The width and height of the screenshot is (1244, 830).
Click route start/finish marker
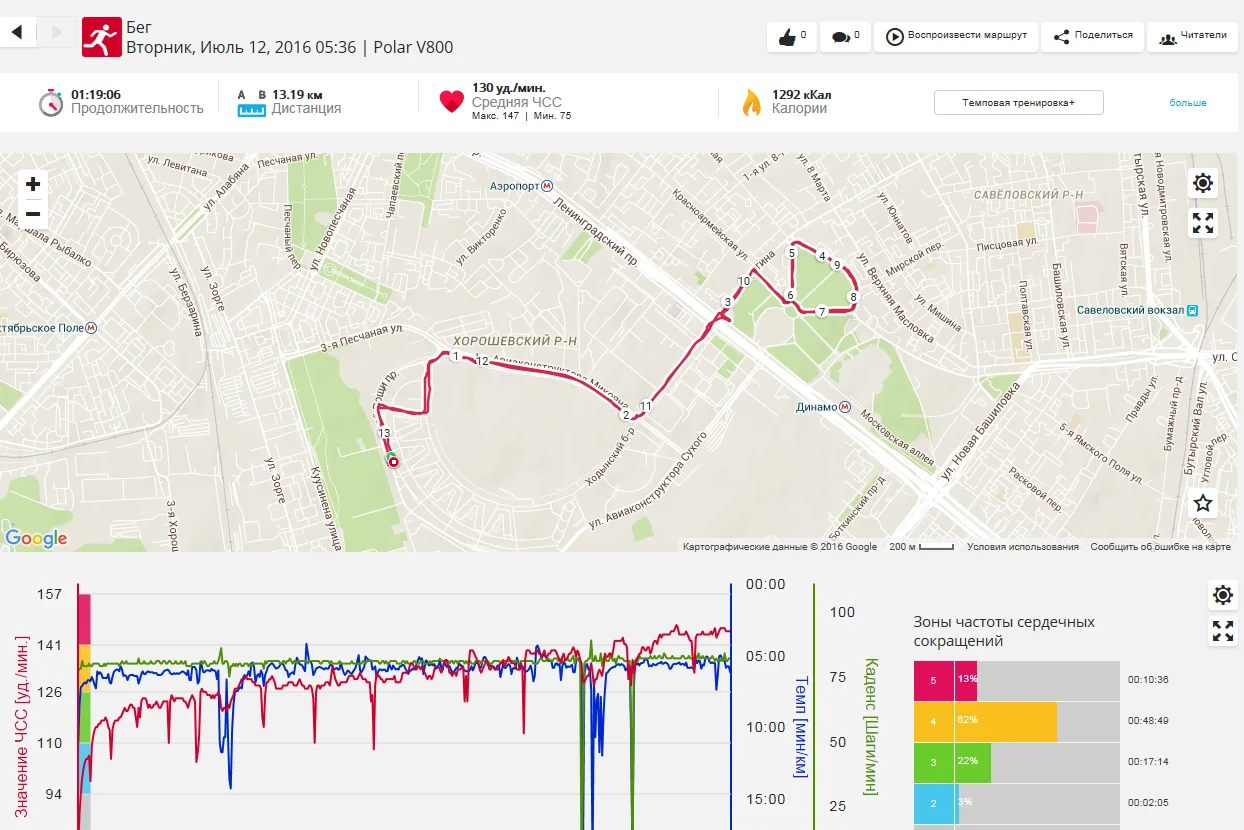pos(393,461)
